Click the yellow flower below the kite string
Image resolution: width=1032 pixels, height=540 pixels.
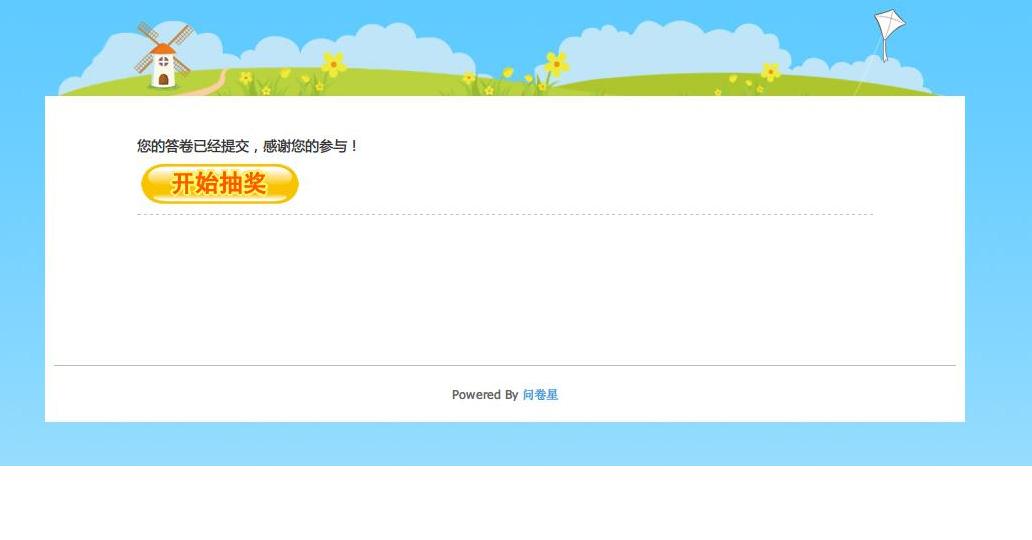[770, 70]
